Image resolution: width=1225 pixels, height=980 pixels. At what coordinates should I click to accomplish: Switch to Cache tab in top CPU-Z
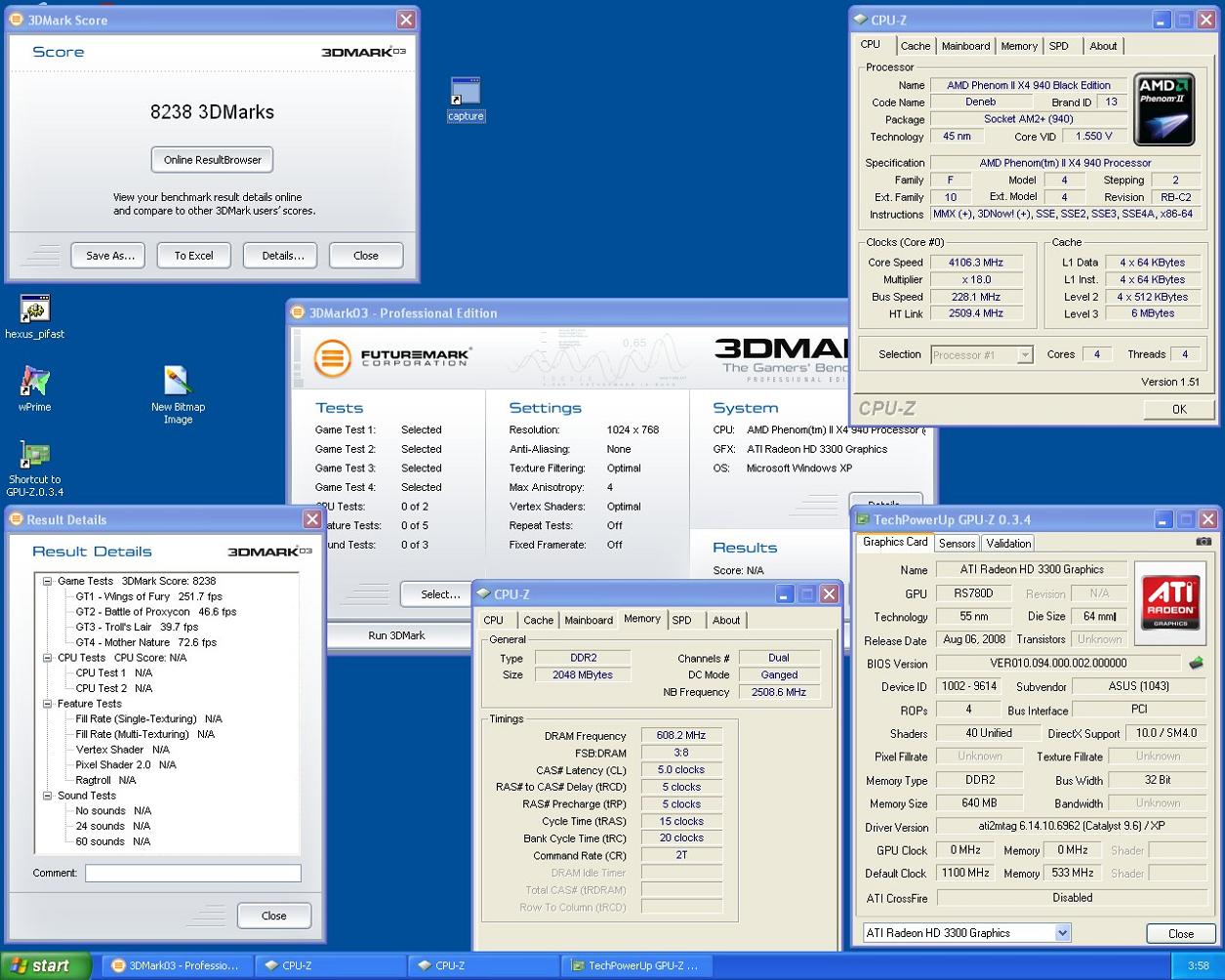click(x=916, y=46)
